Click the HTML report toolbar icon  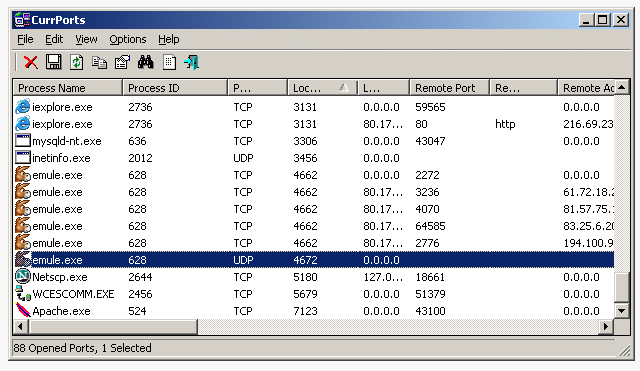pyautogui.click(x=169, y=62)
